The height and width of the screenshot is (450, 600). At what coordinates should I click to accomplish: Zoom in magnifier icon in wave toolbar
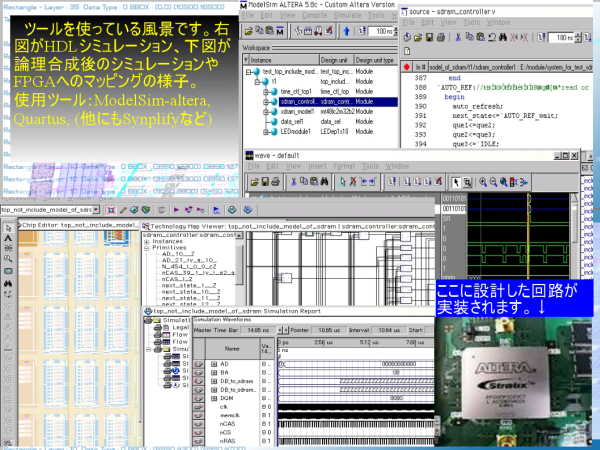tap(483, 183)
